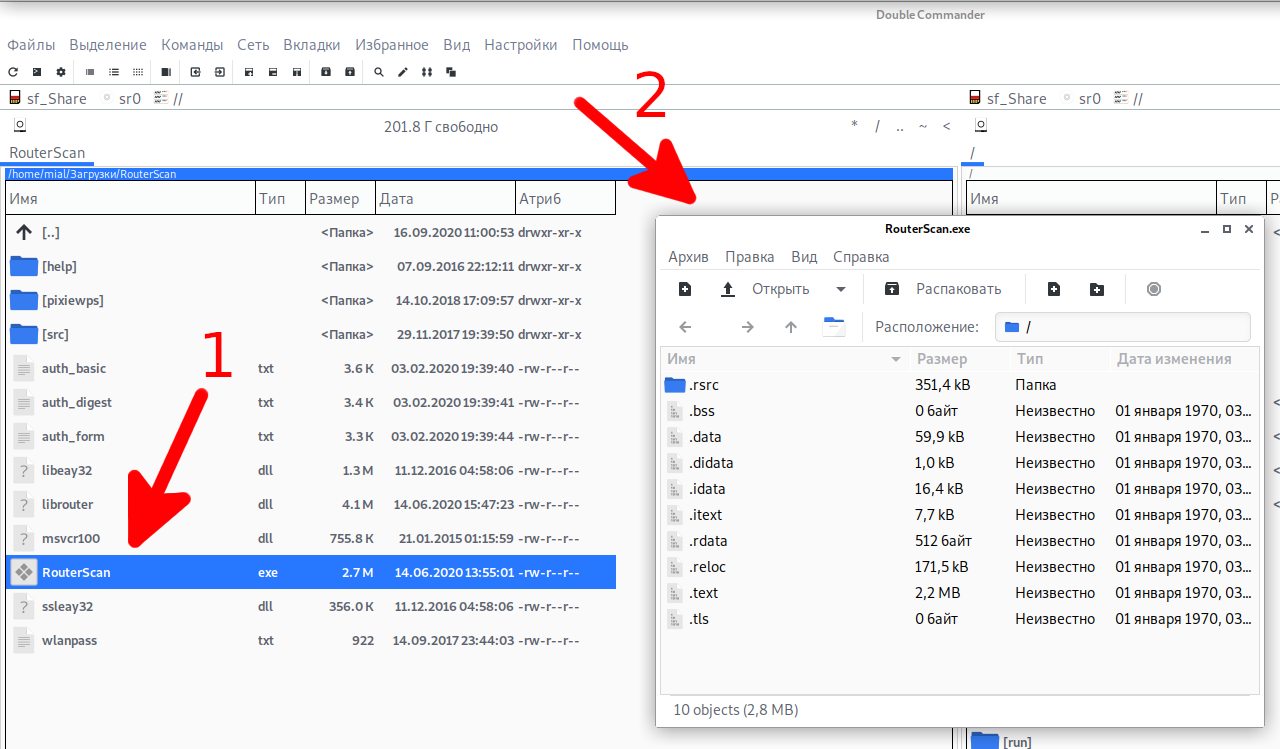The image size is (1280, 749).
Task: Sort archive list by Размер column
Action: pyautogui.click(x=958, y=359)
